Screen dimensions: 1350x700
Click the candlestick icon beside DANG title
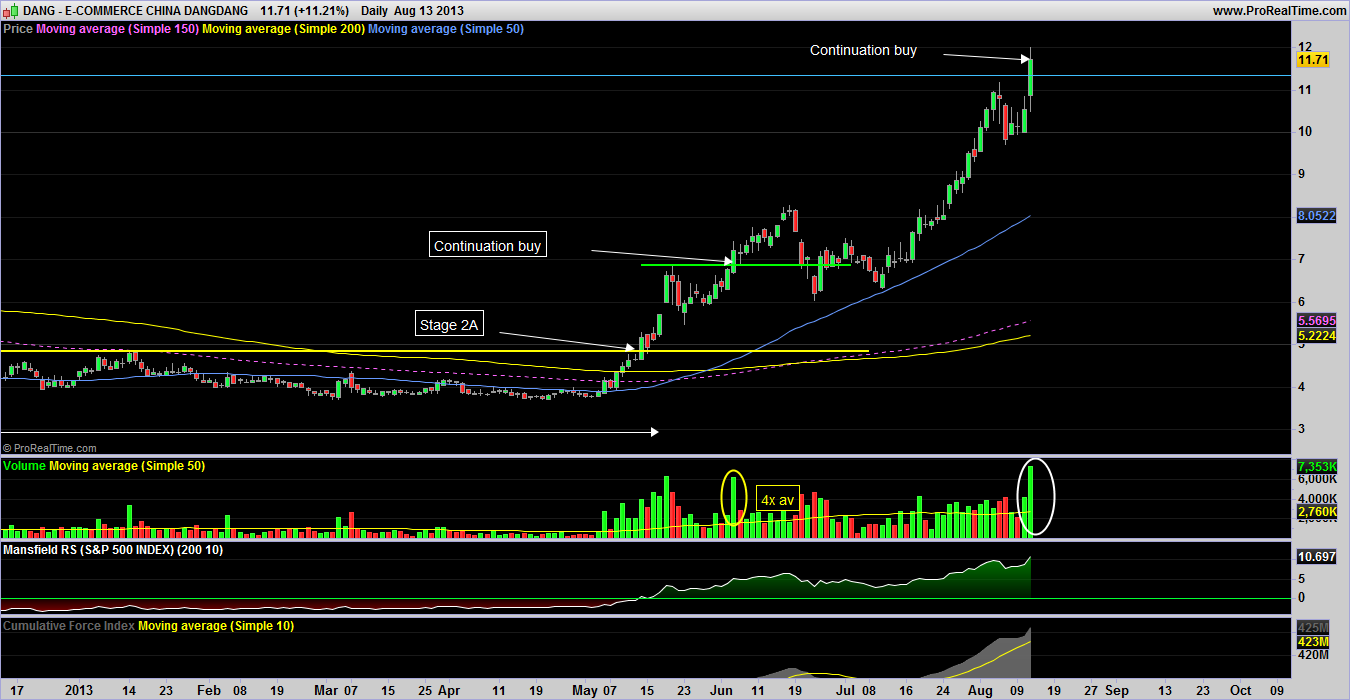tap(10, 10)
